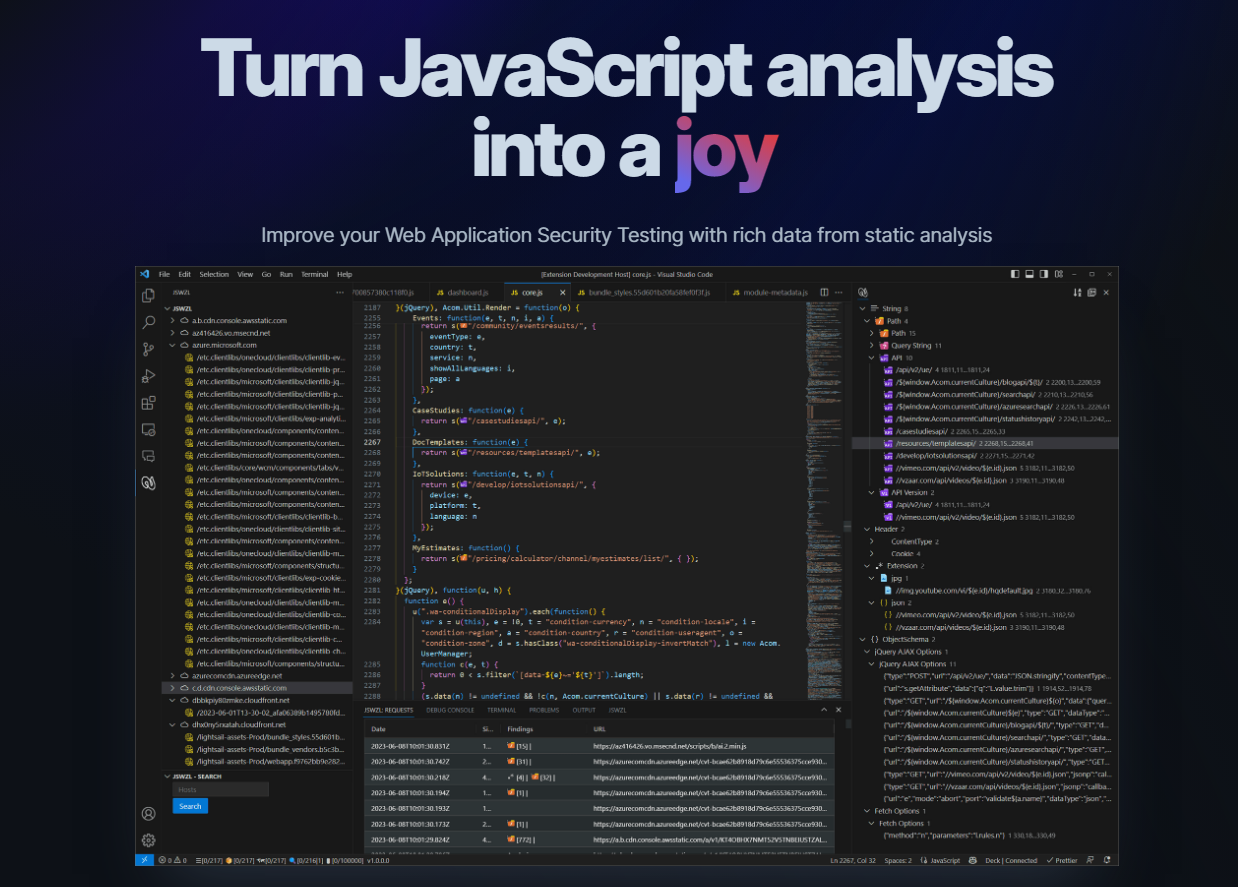Click the notifications bell in status bar
The width and height of the screenshot is (1238, 887).
coord(1109,860)
